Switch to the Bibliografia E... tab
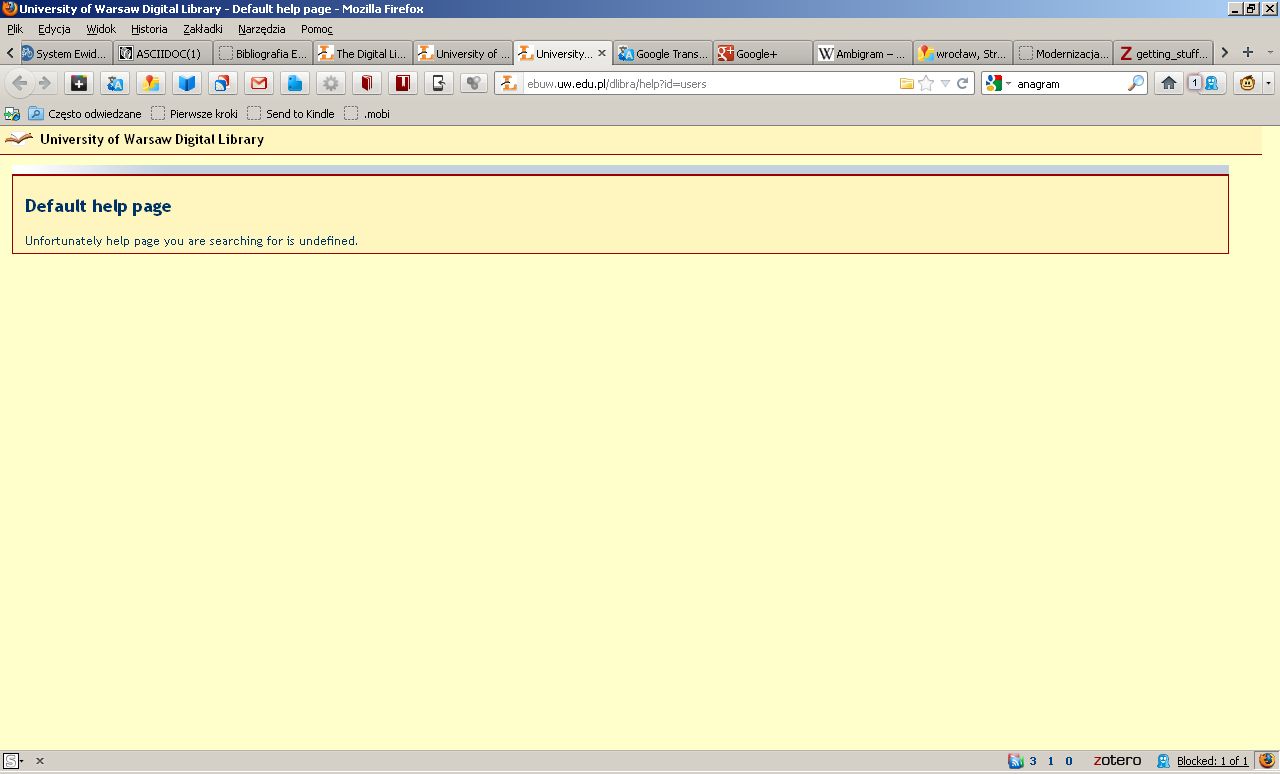Image resolution: width=1280 pixels, height=774 pixels. pyautogui.click(x=263, y=53)
